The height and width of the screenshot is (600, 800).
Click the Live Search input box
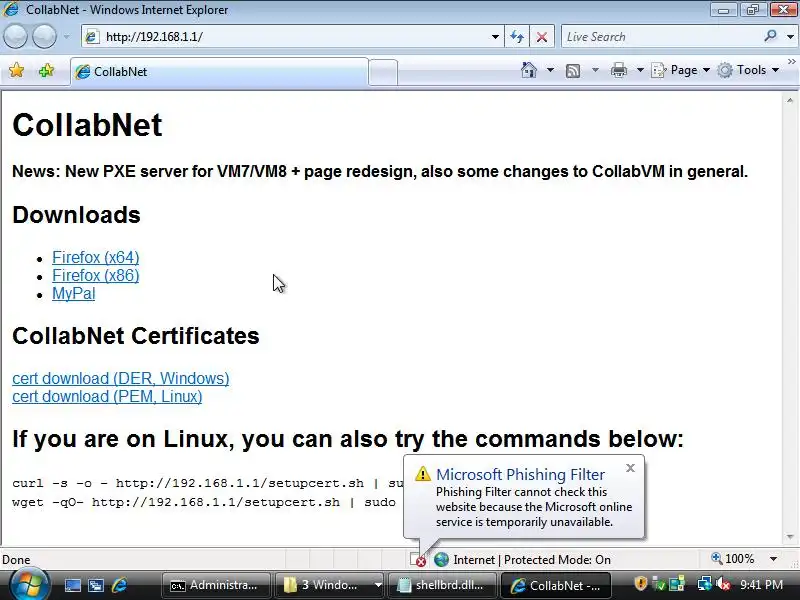coord(661,37)
